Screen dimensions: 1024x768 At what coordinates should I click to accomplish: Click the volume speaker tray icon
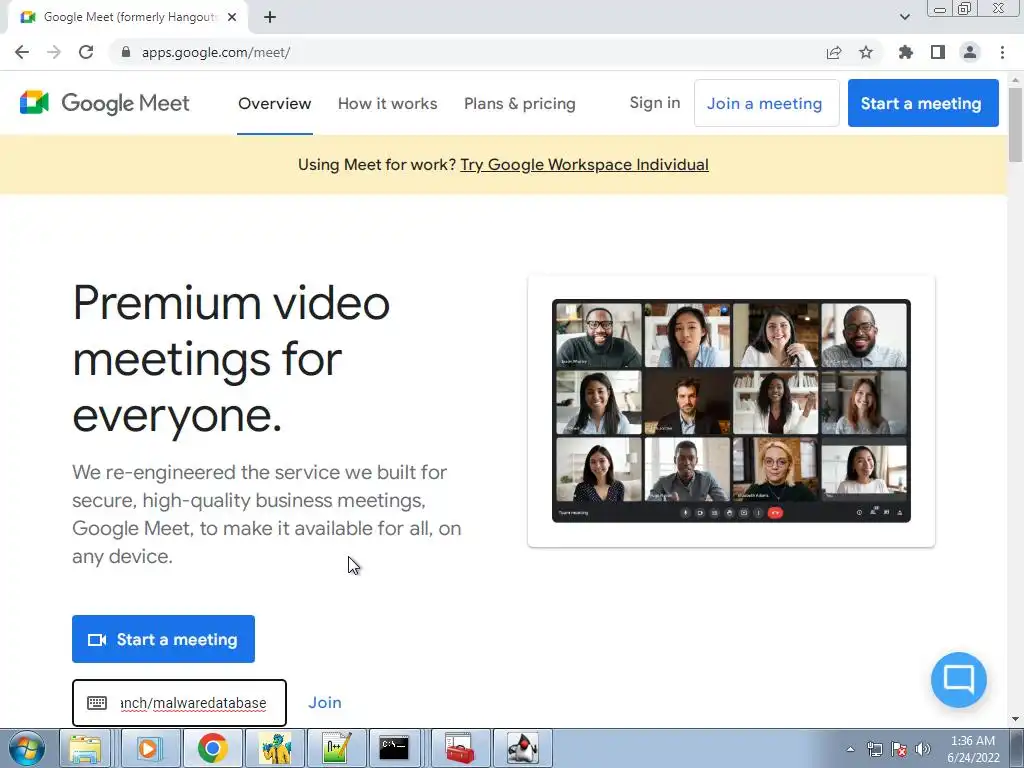tap(923, 749)
